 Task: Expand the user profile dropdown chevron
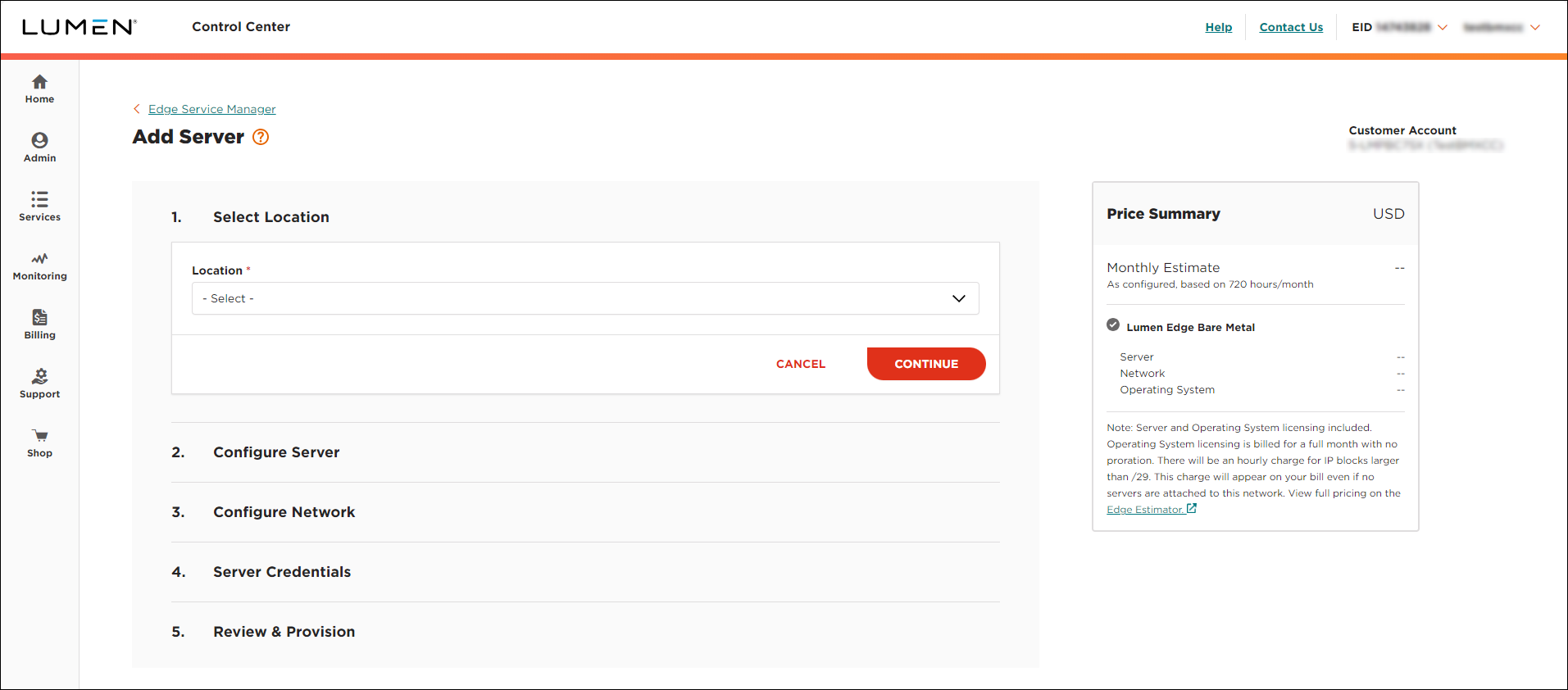[1535, 27]
